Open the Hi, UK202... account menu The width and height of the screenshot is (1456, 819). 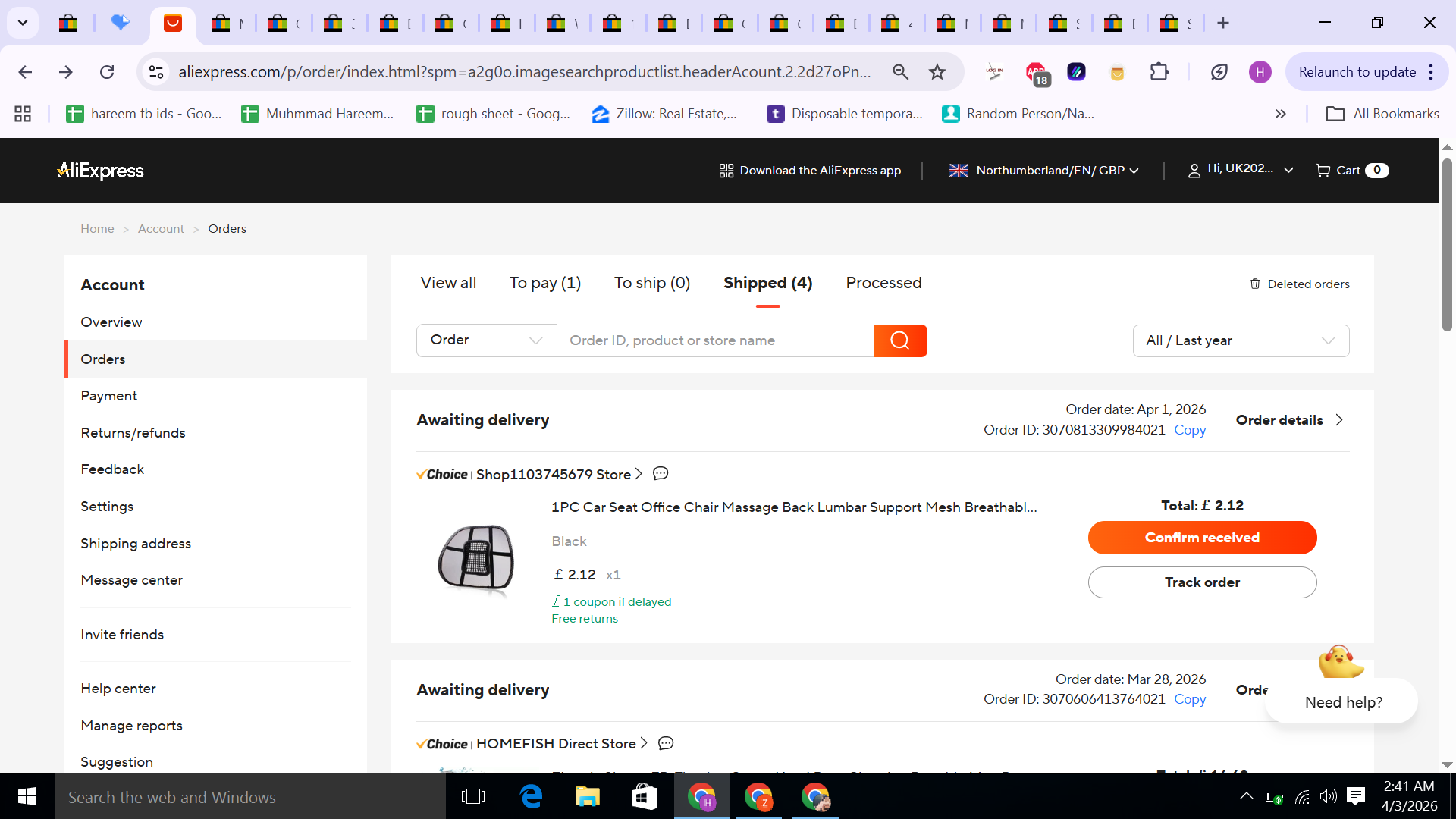1240,170
